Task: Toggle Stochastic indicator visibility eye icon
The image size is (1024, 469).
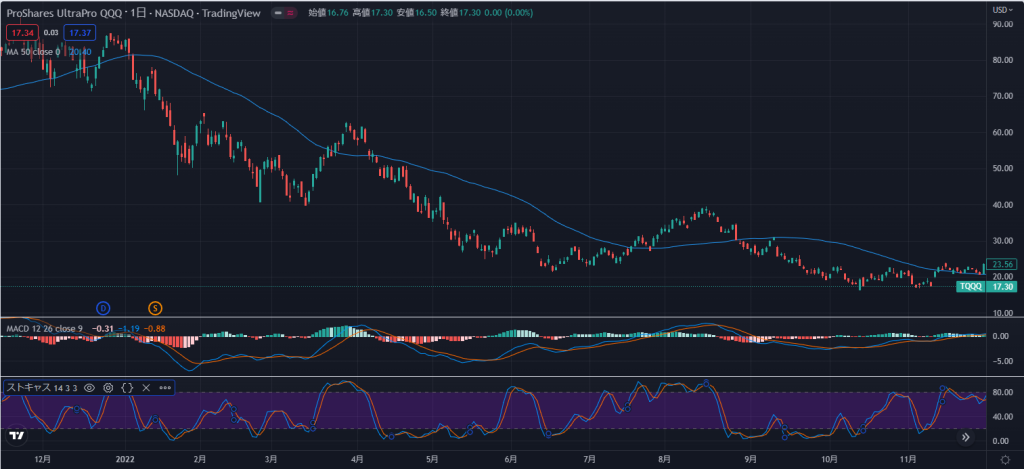Action: click(89, 387)
